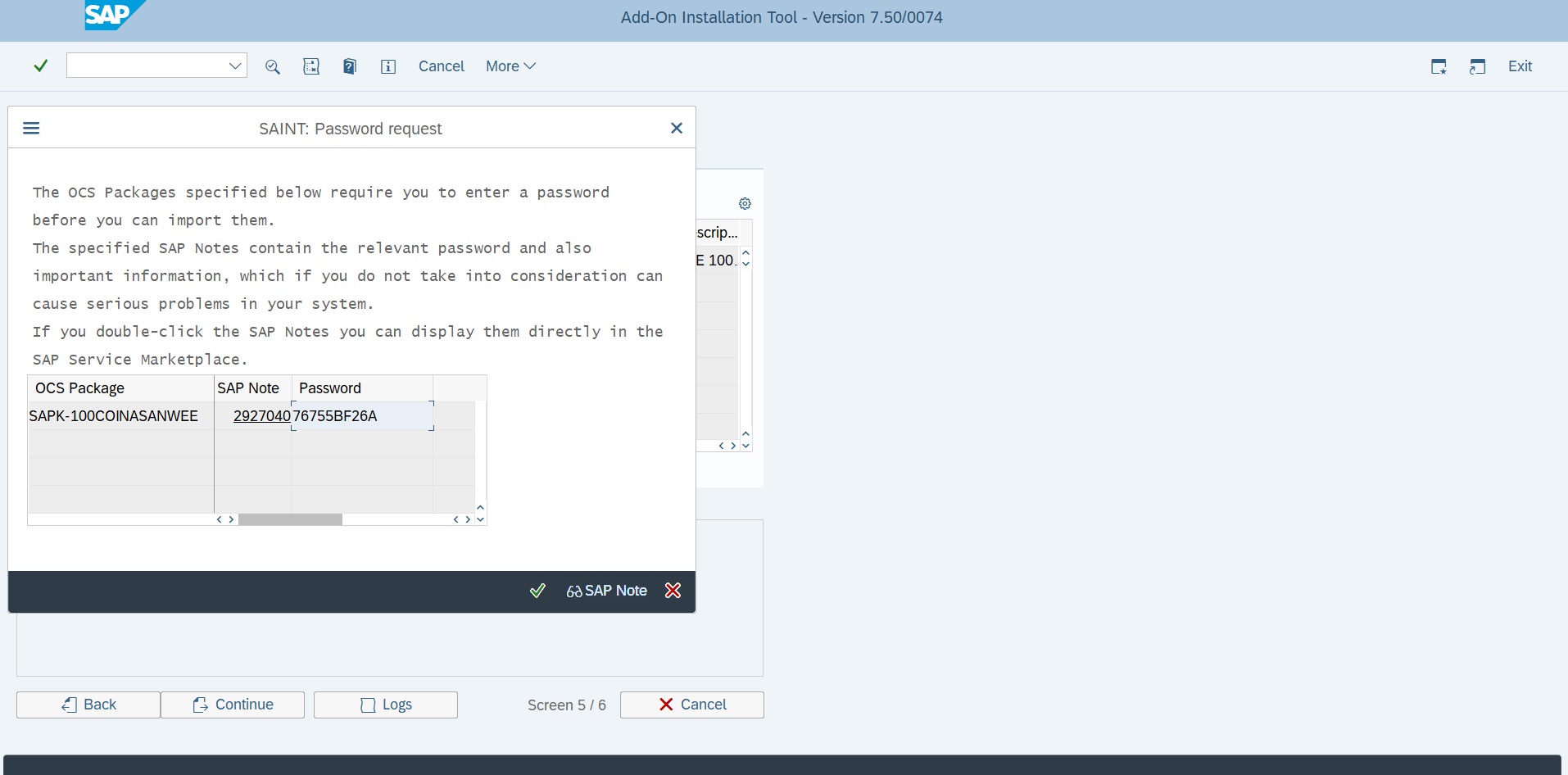
Task: Click left scroll arrow beside horizontal scrollbar thumb
Action: pyautogui.click(x=220, y=519)
